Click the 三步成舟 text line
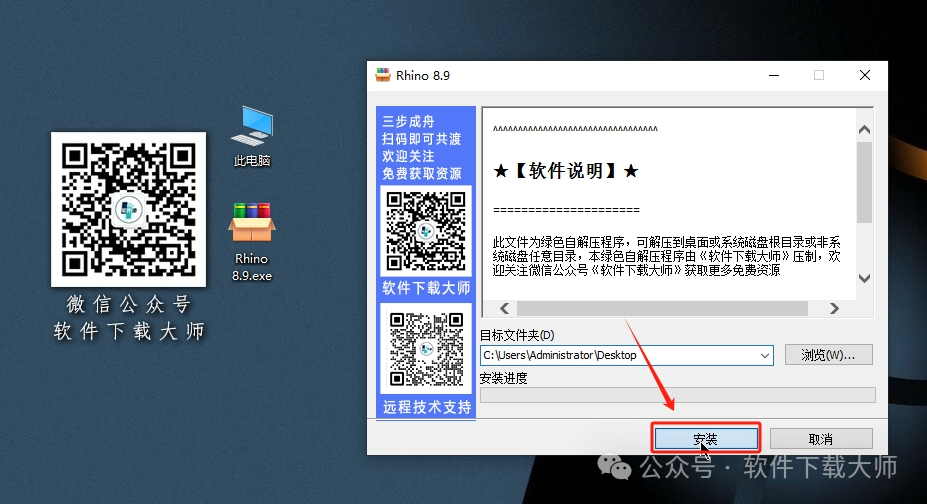The height and width of the screenshot is (504, 927). 408,122
